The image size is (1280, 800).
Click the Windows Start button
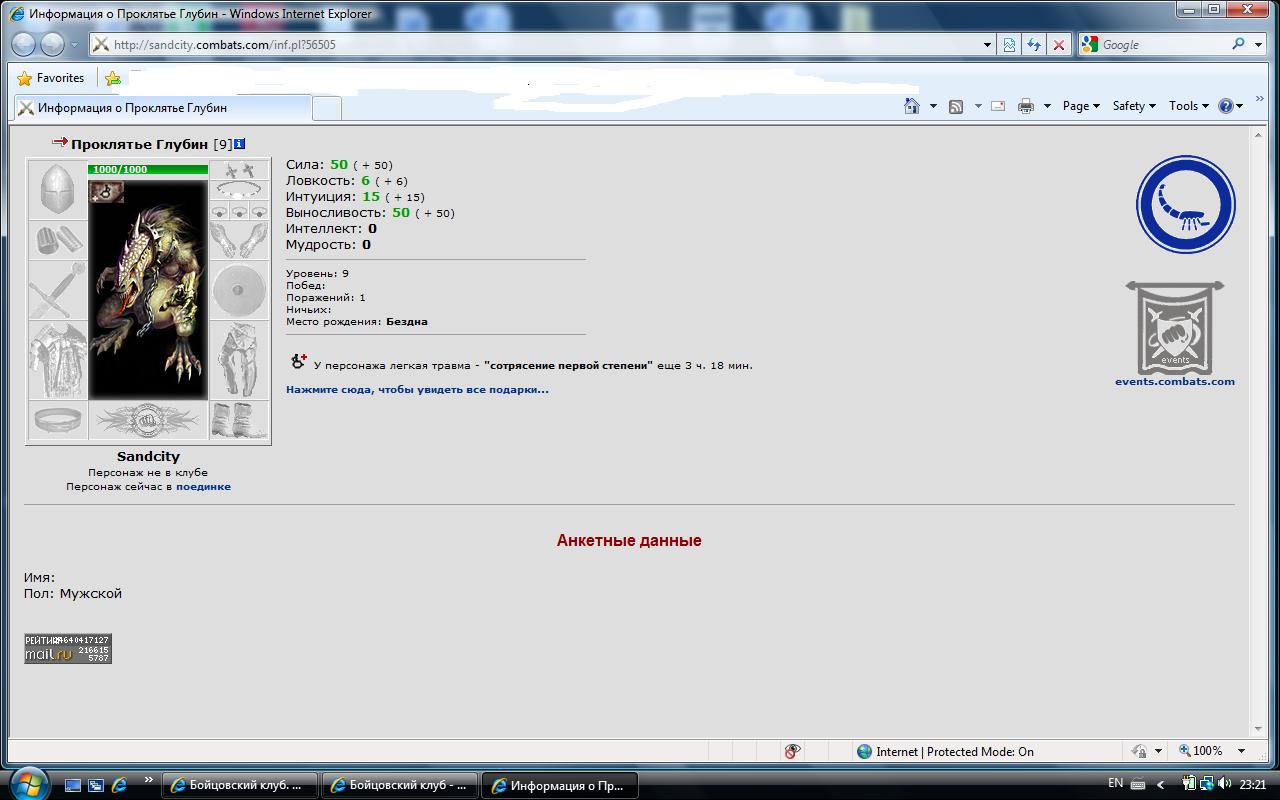(x=27, y=785)
